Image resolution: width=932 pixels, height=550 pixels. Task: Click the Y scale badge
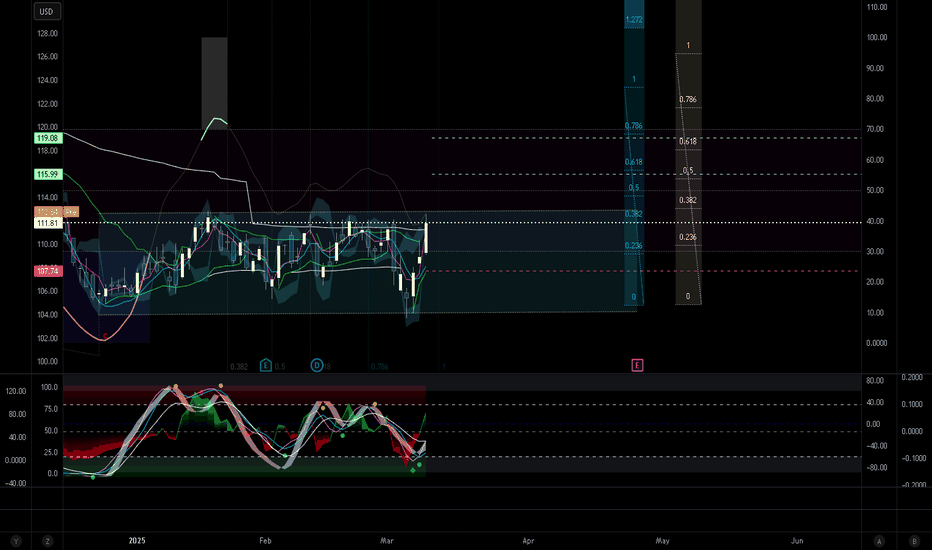pyautogui.click(x=16, y=540)
